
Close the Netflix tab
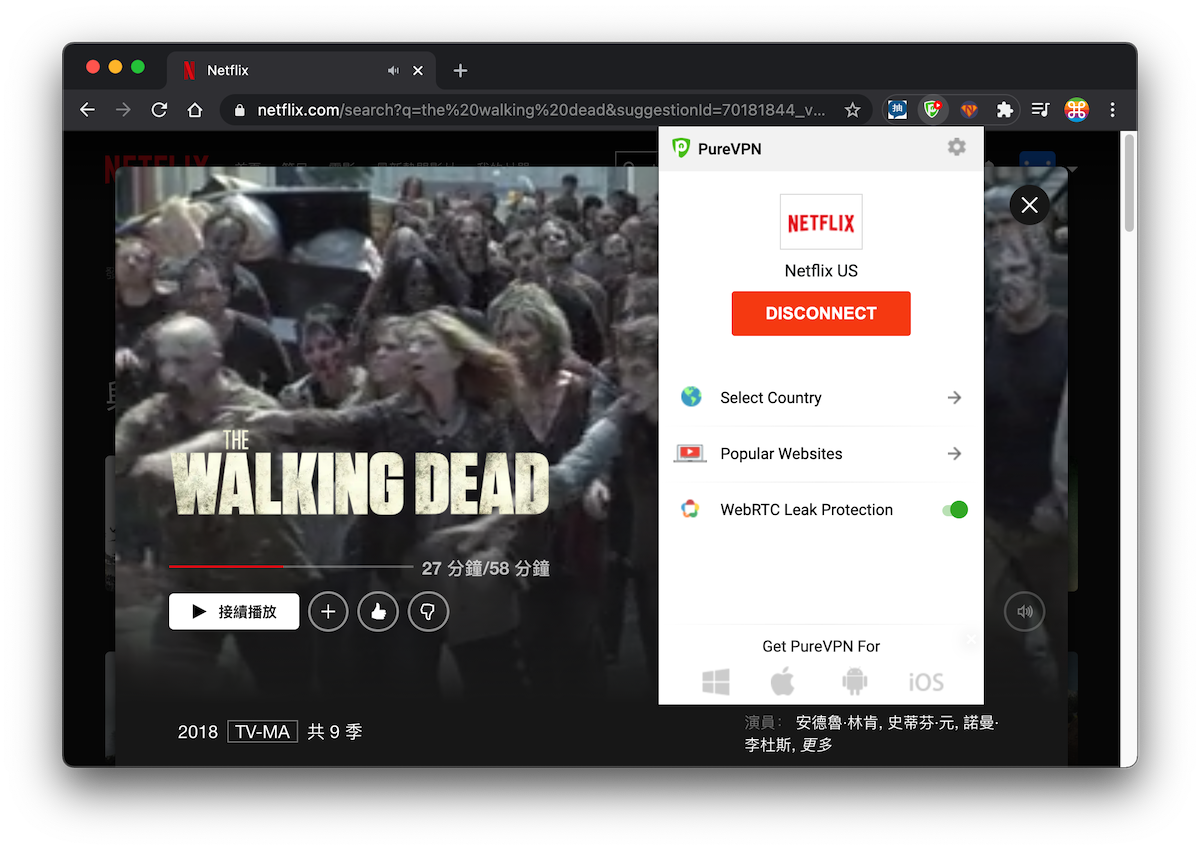pyautogui.click(x=418, y=71)
